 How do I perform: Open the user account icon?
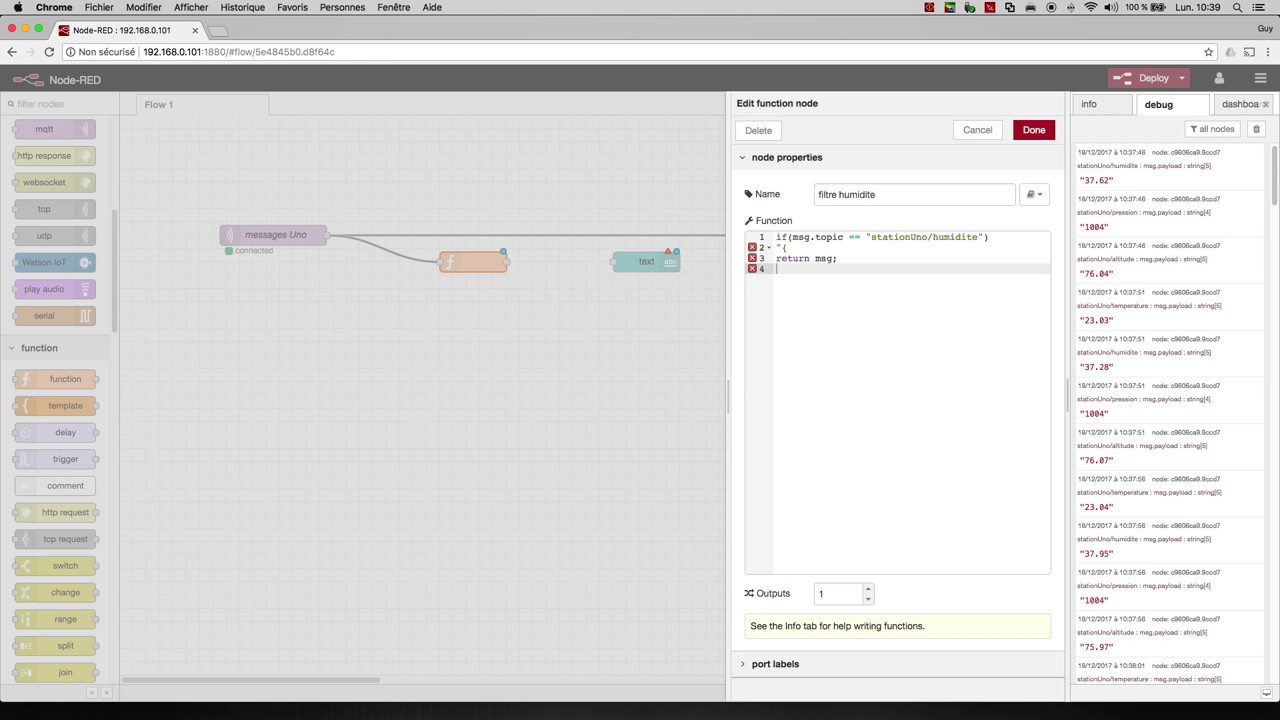point(1219,78)
